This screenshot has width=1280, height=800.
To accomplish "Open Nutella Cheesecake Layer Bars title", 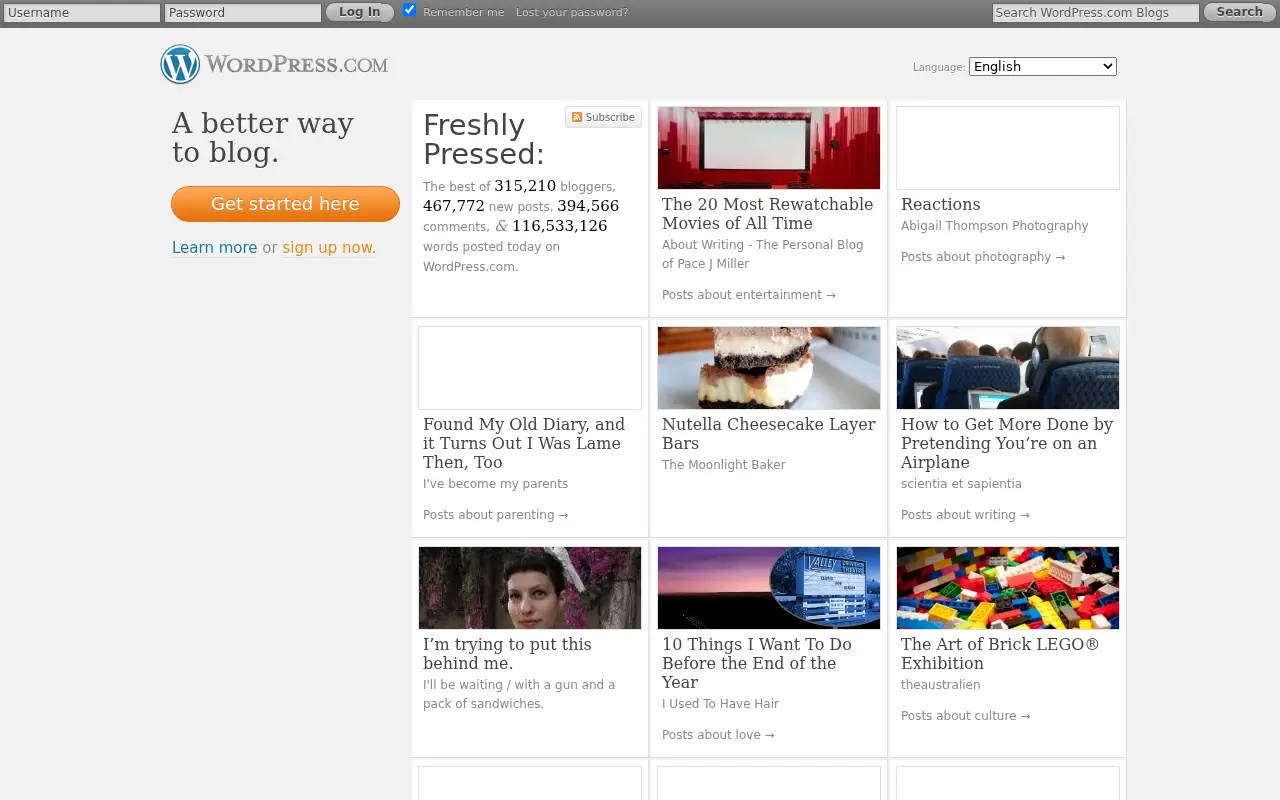I will (x=768, y=433).
